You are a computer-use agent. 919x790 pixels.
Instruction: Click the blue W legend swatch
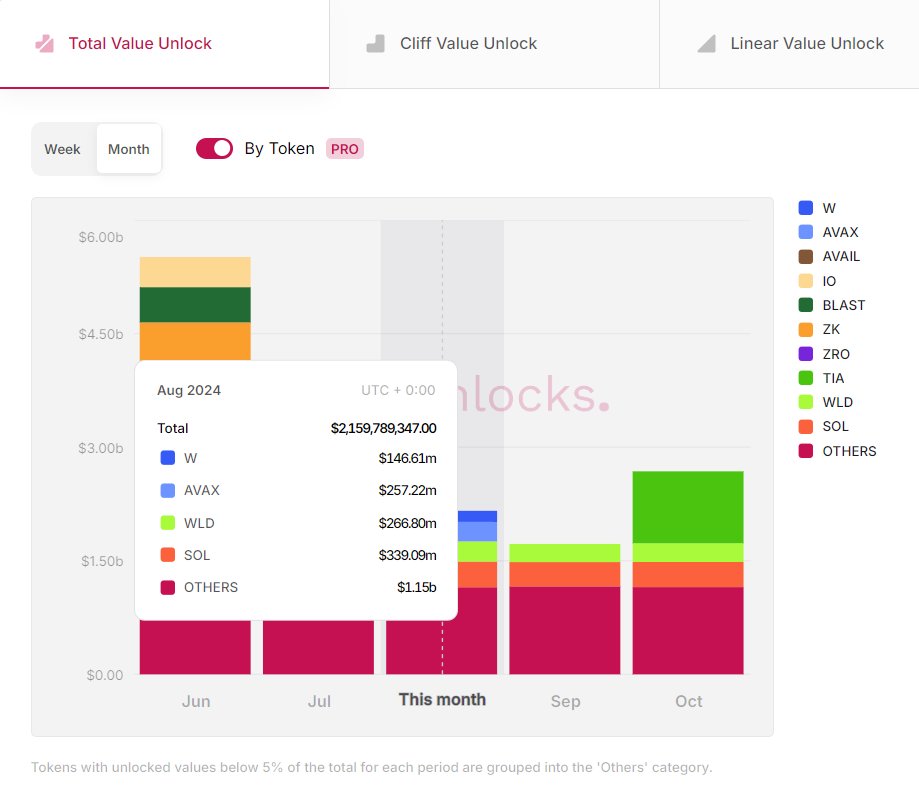(806, 208)
